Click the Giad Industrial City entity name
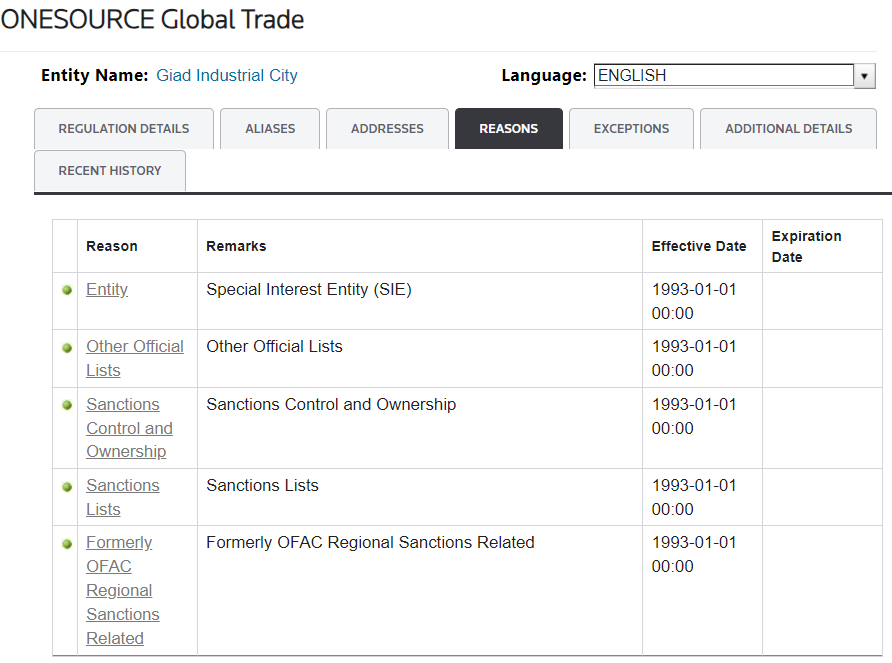892x663 pixels. click(227, 76)
